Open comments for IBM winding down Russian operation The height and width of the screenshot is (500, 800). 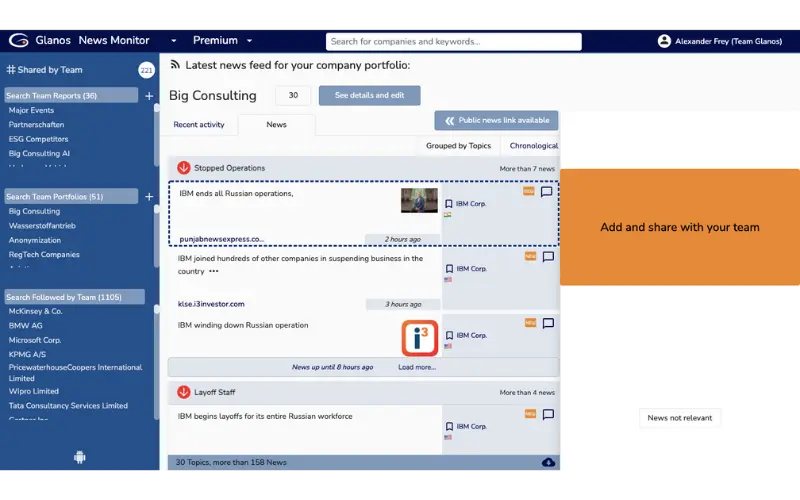548,323
